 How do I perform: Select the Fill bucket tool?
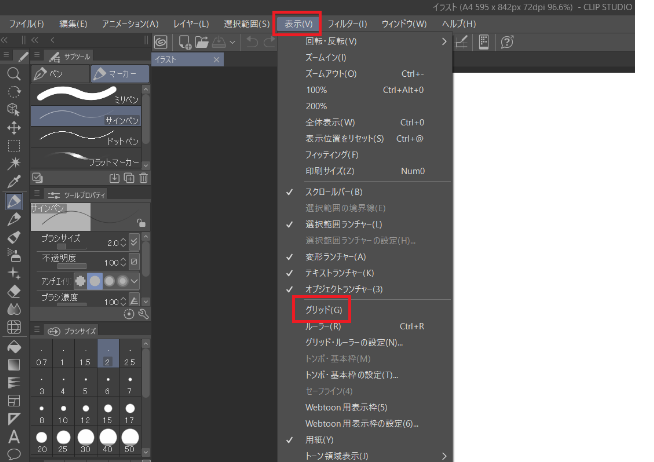tap(14, 345)
